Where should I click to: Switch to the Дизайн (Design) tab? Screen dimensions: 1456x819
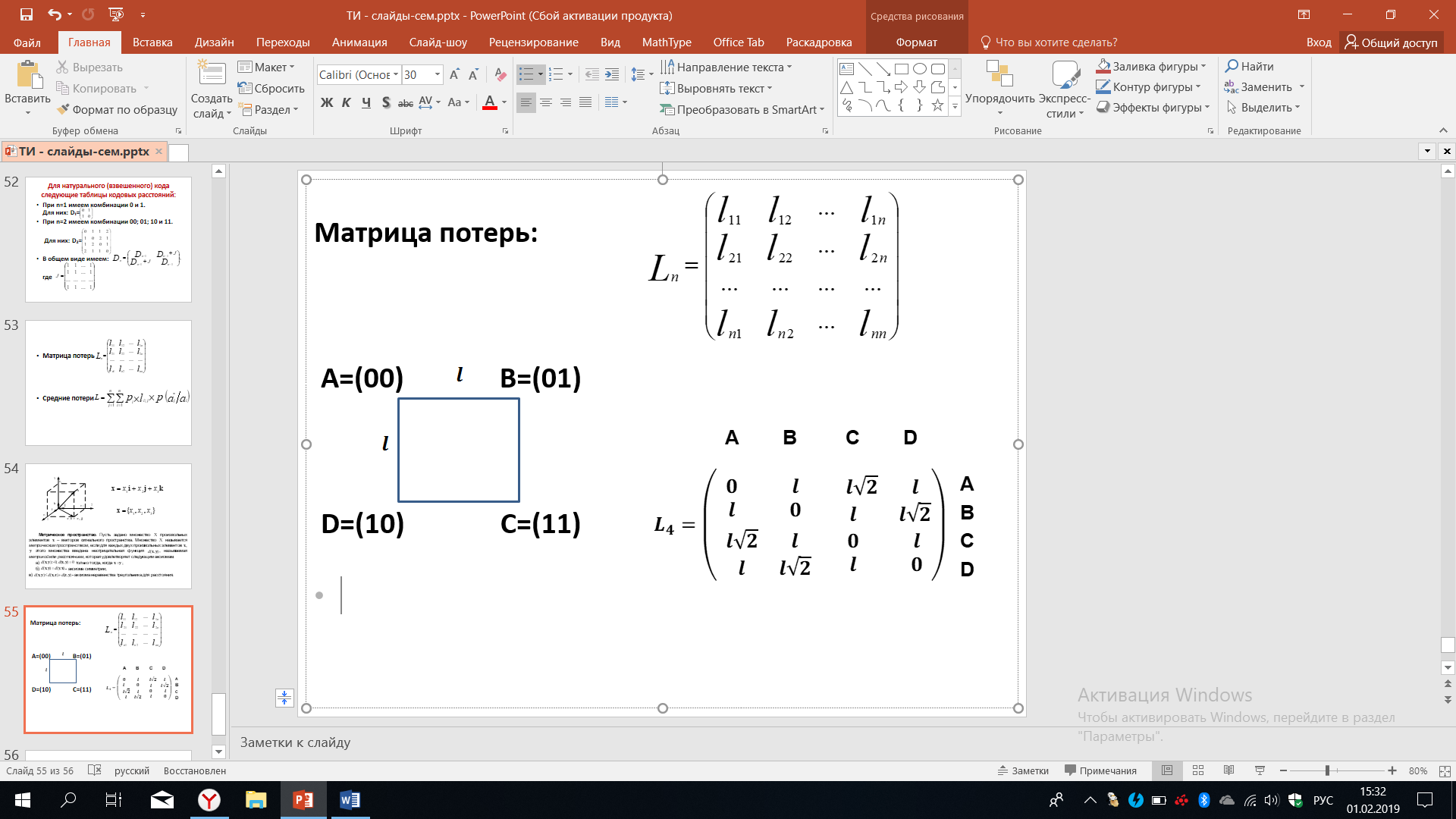point(215,42)
